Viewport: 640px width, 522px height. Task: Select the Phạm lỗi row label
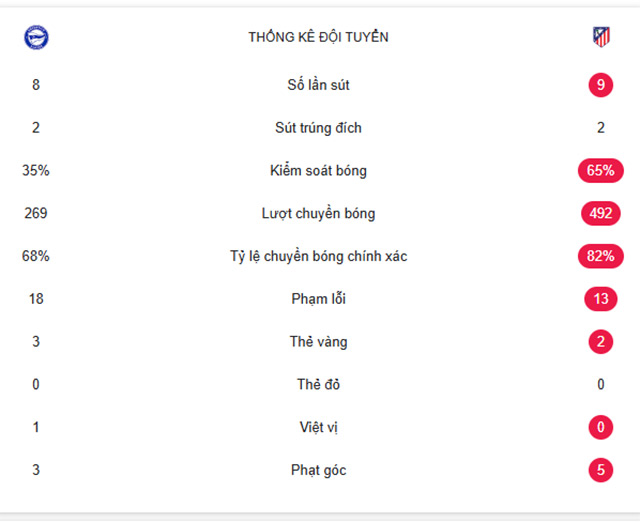(x=318, y=299)
